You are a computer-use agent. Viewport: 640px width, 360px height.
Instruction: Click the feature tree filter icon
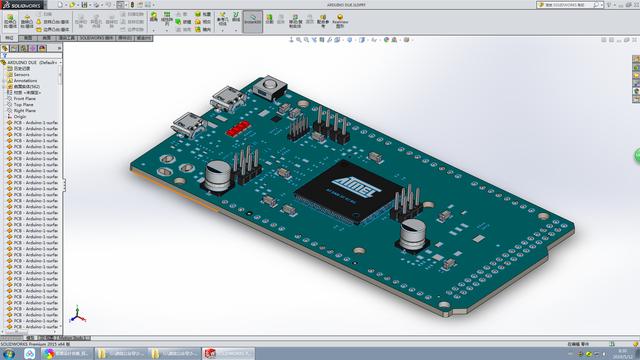pos(4,56)
